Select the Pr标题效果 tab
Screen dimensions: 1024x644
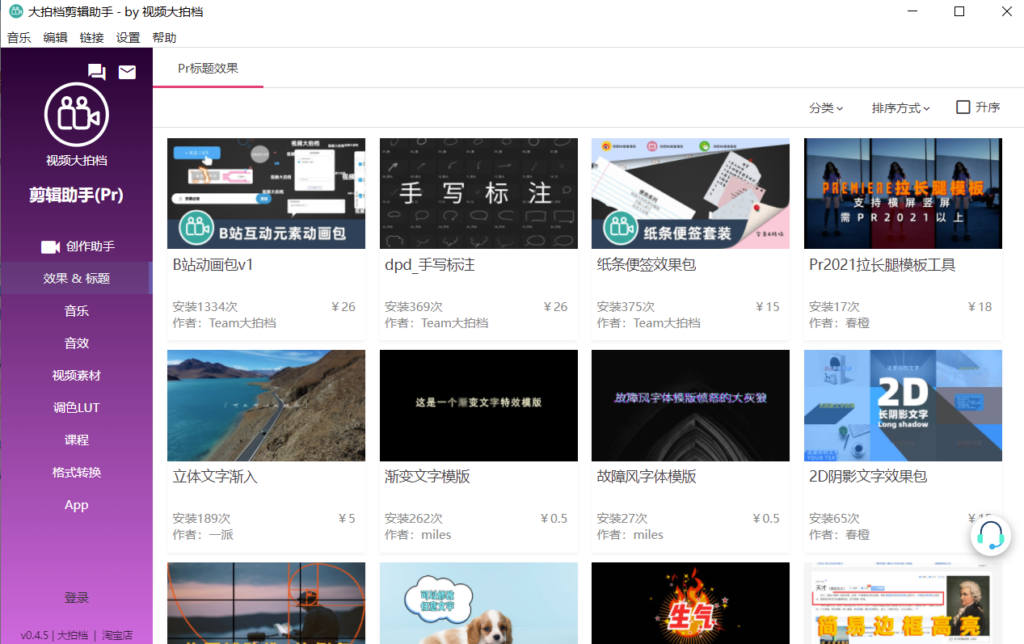(x=206, y=68)
